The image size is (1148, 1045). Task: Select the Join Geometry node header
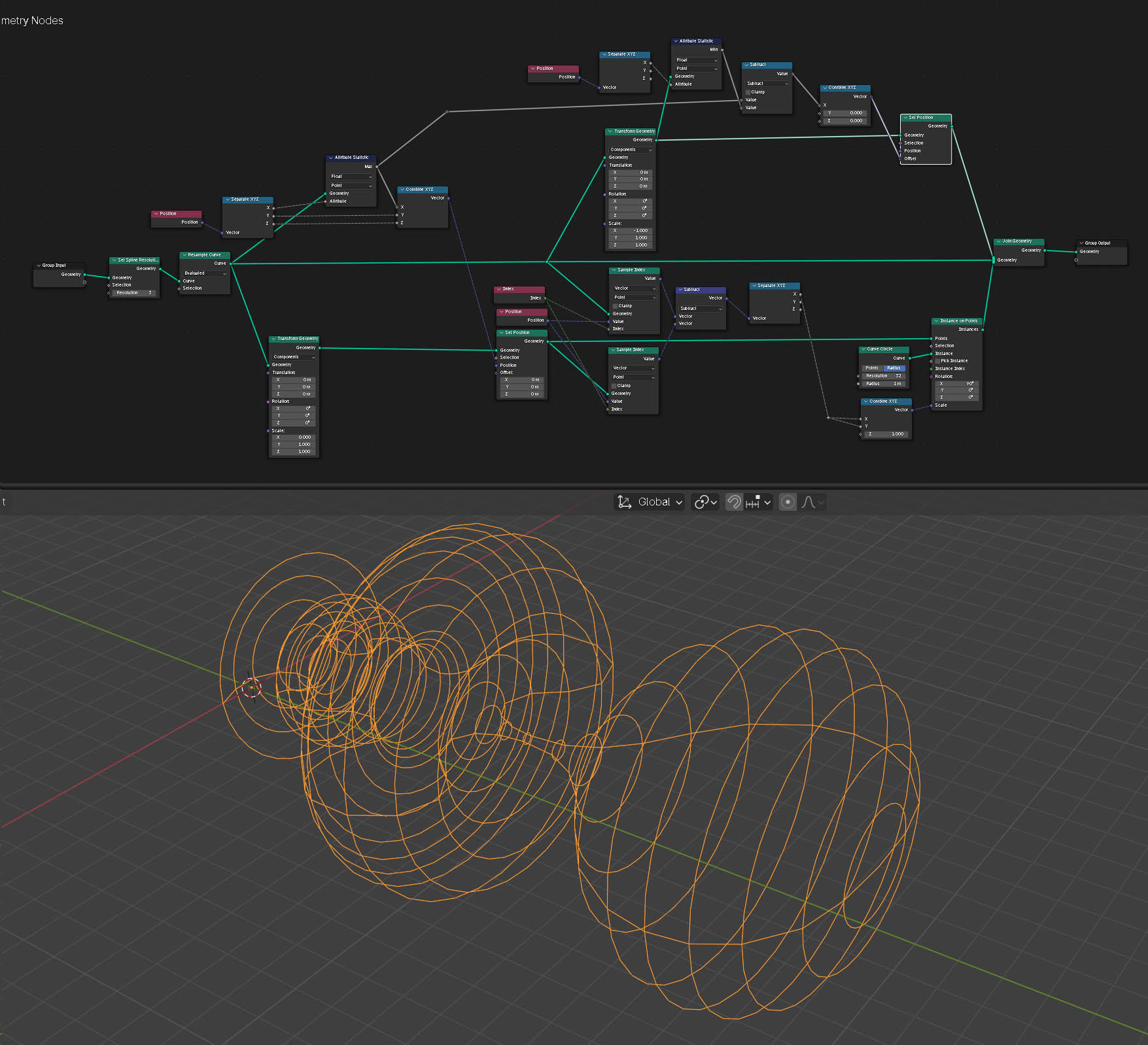coord(1018,241)
